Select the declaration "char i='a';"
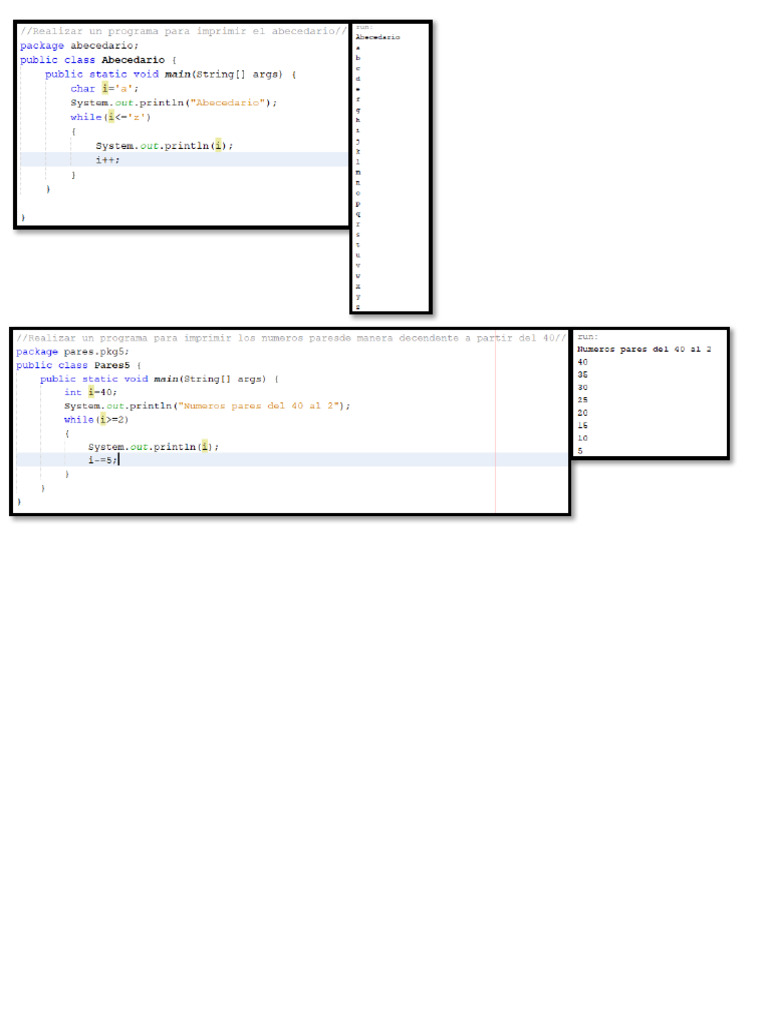Viewport: 768px width, 1024px height. pyautogui.click(x=104, y=89)
